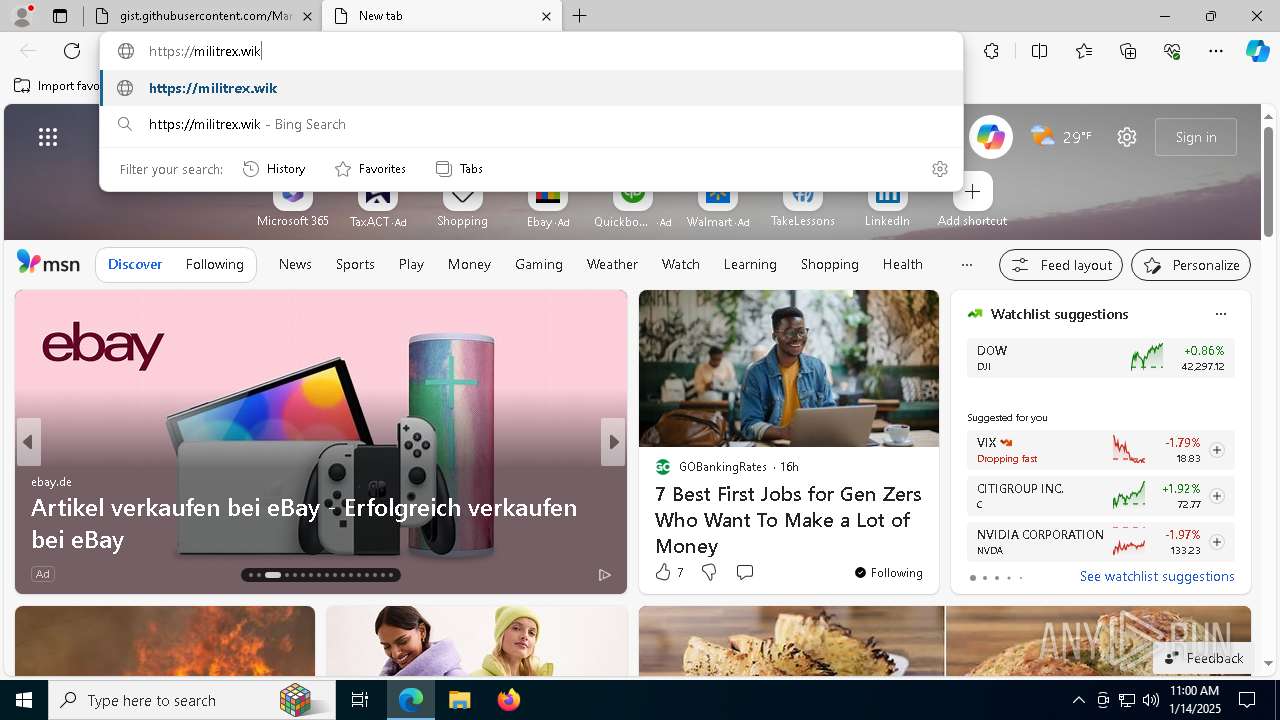
Task: Open Settings and more ellipsis menu
Action: 1216,51
